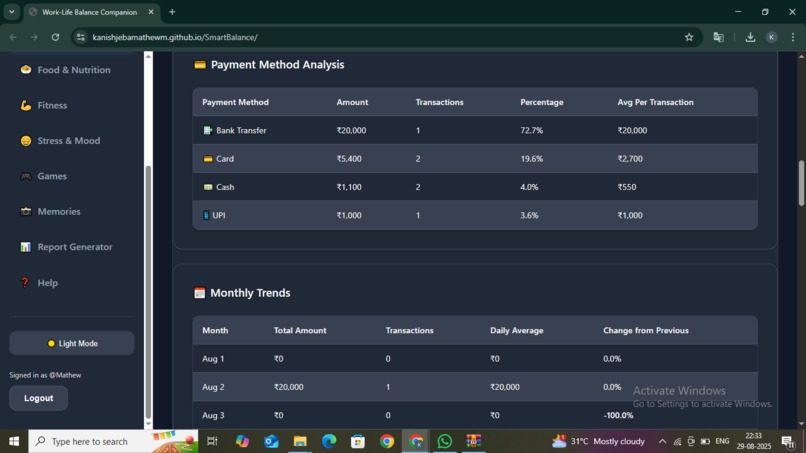Click the taskbar search box

(x=113, y=441)
